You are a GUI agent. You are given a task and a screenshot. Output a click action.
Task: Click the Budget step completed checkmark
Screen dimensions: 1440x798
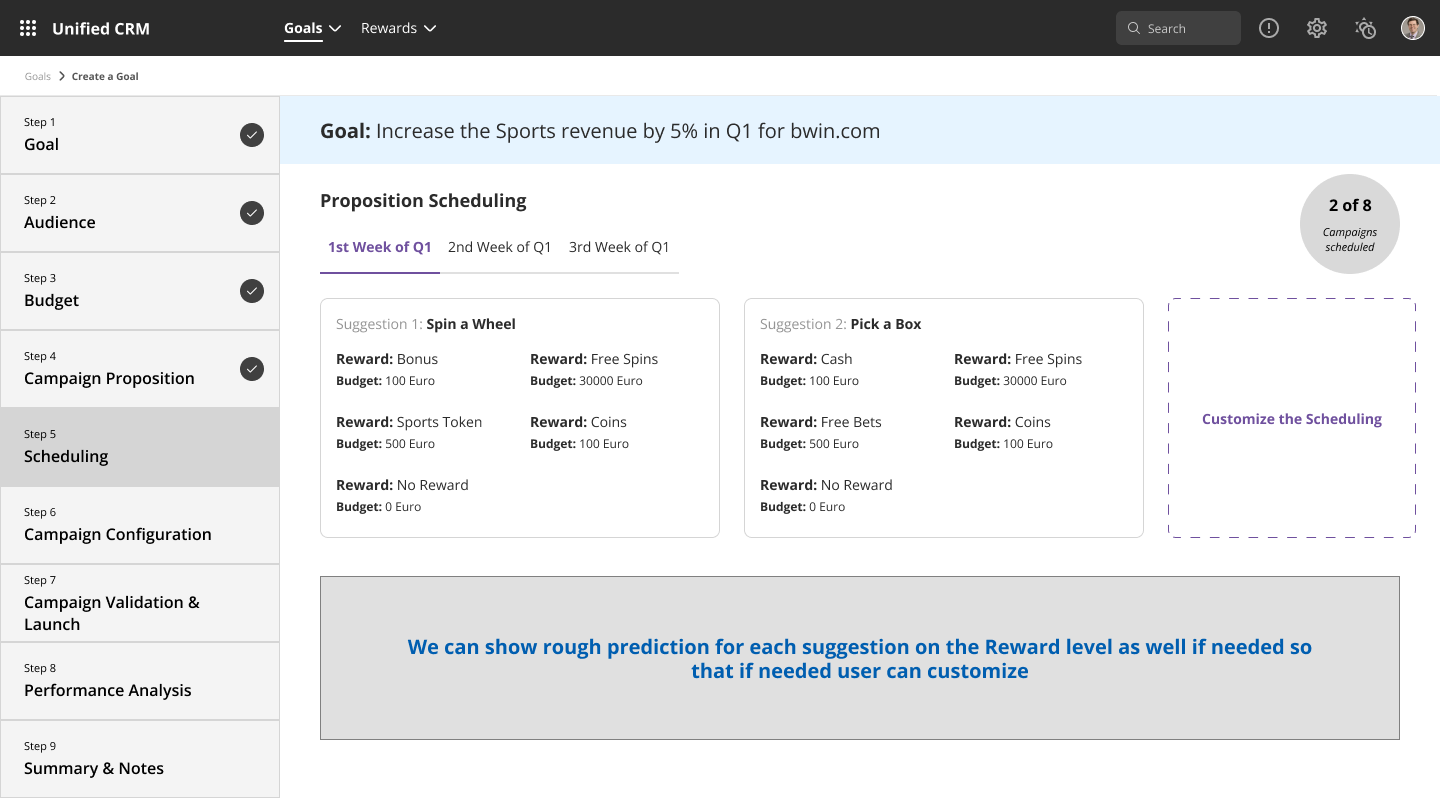click(x=252, y=291)
